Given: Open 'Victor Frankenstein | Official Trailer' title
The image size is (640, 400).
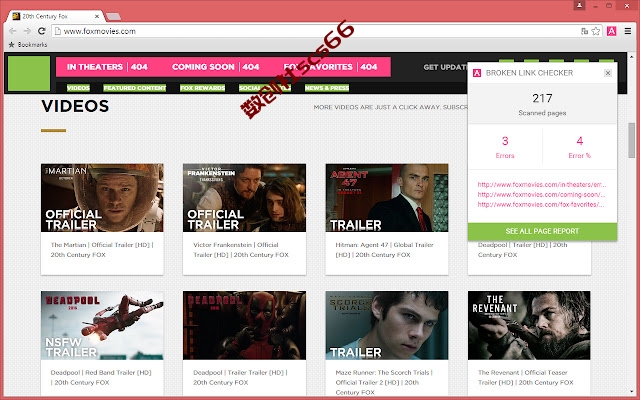Looking at the screenshot, I should [x=241, y=250].
